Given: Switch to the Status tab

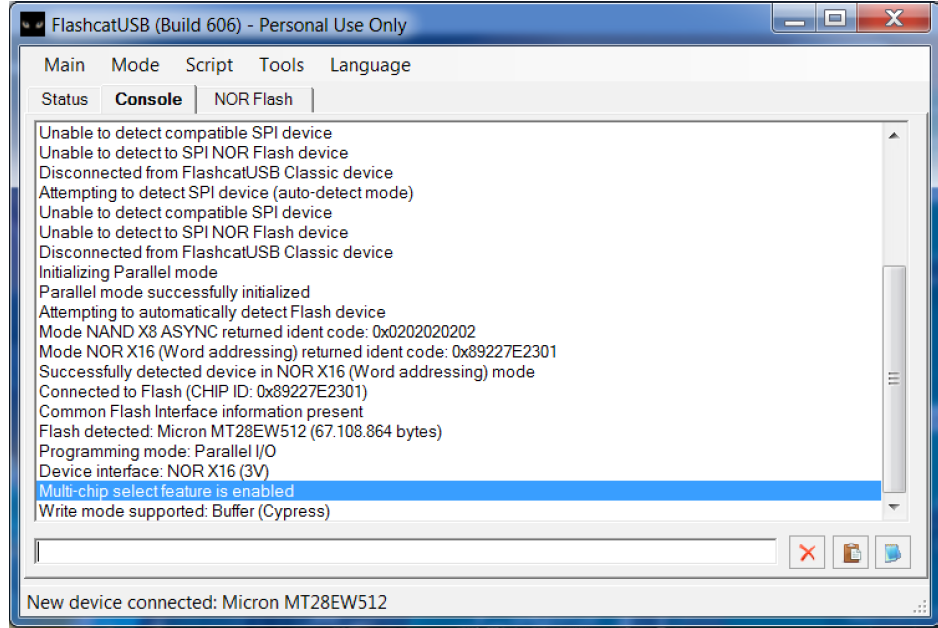Looking at the screenshot, I should tap(65, 99).
